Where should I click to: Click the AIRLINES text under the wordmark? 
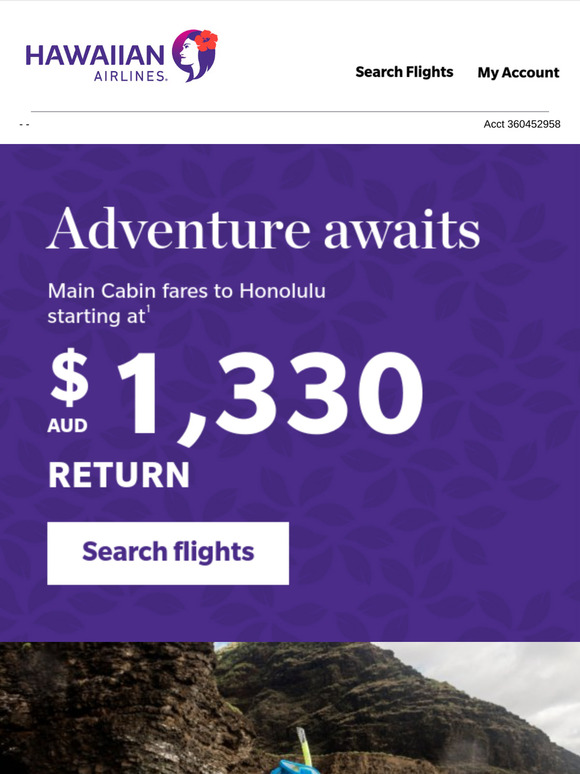point(130,76)
